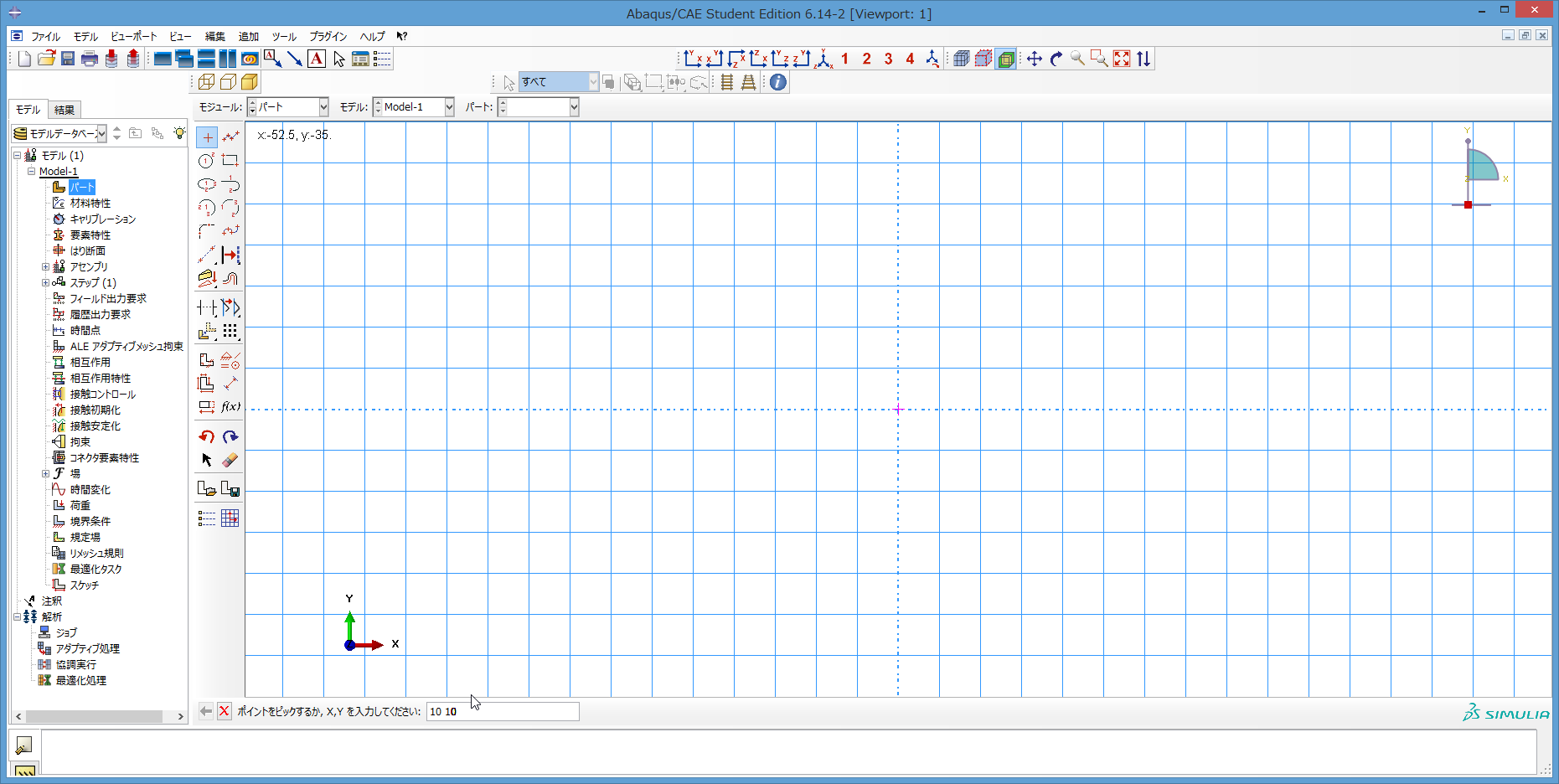Toggle the model tree lightbulb filter

click(x=179, y=133)
